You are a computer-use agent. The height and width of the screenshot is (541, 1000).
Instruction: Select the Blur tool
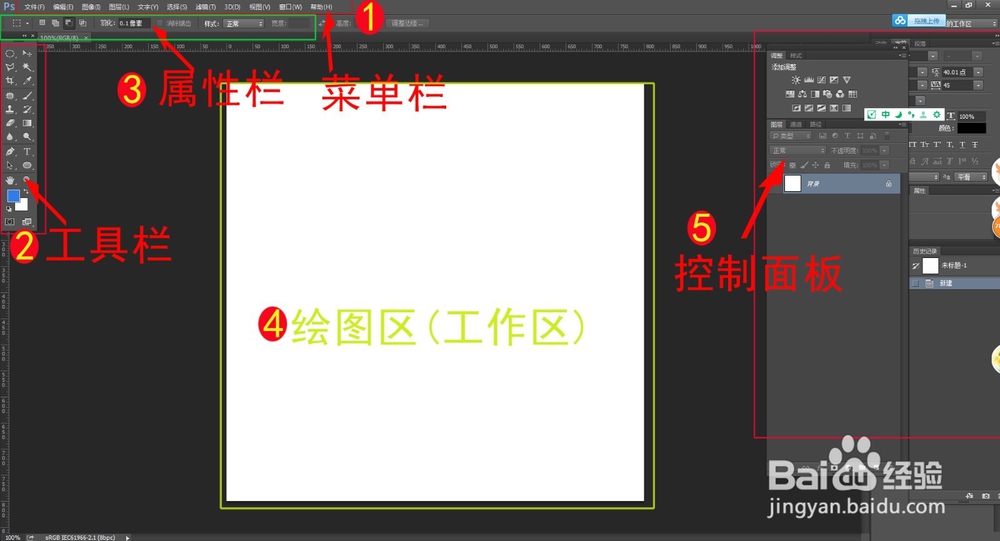pyautogui.click(x=10, y=137)
